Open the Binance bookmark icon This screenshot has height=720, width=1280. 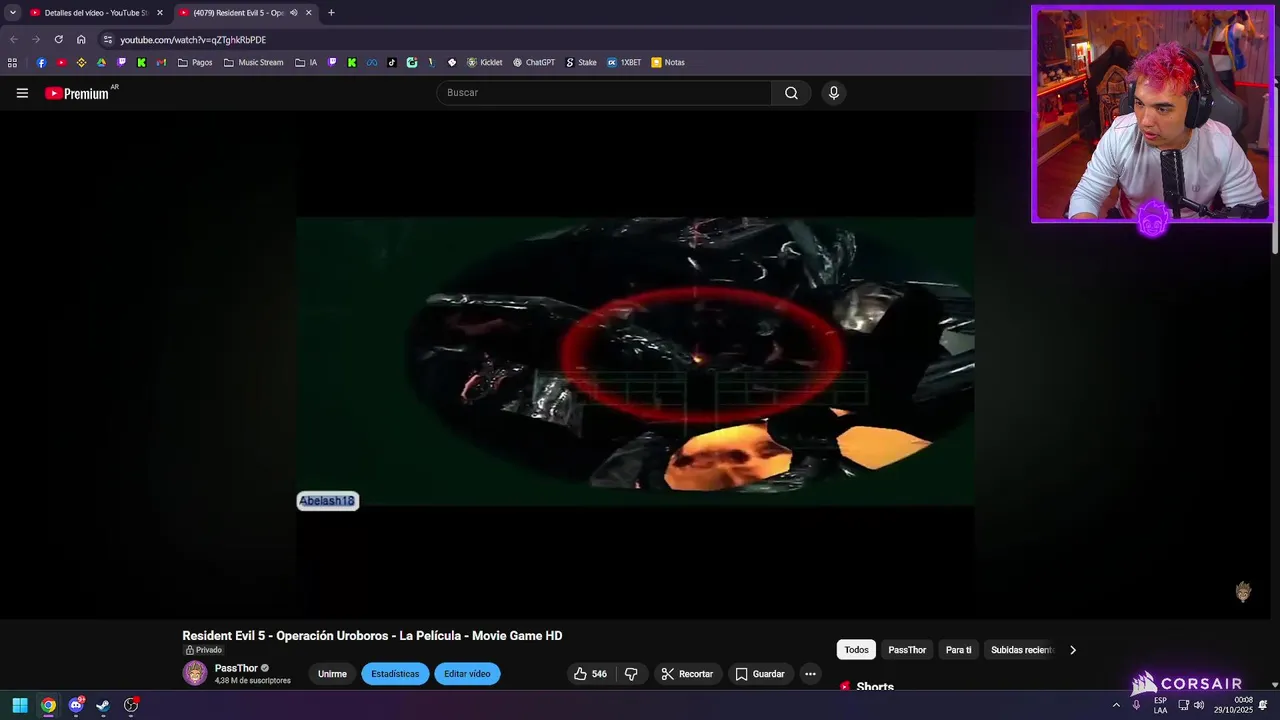[81, 62]
